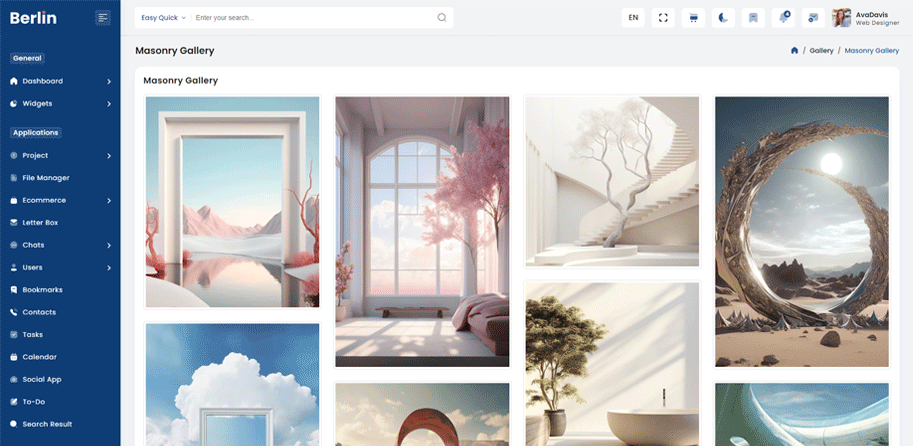Click File Manager sidebar icon
The image size is (913, 446).
coord(14,178)
